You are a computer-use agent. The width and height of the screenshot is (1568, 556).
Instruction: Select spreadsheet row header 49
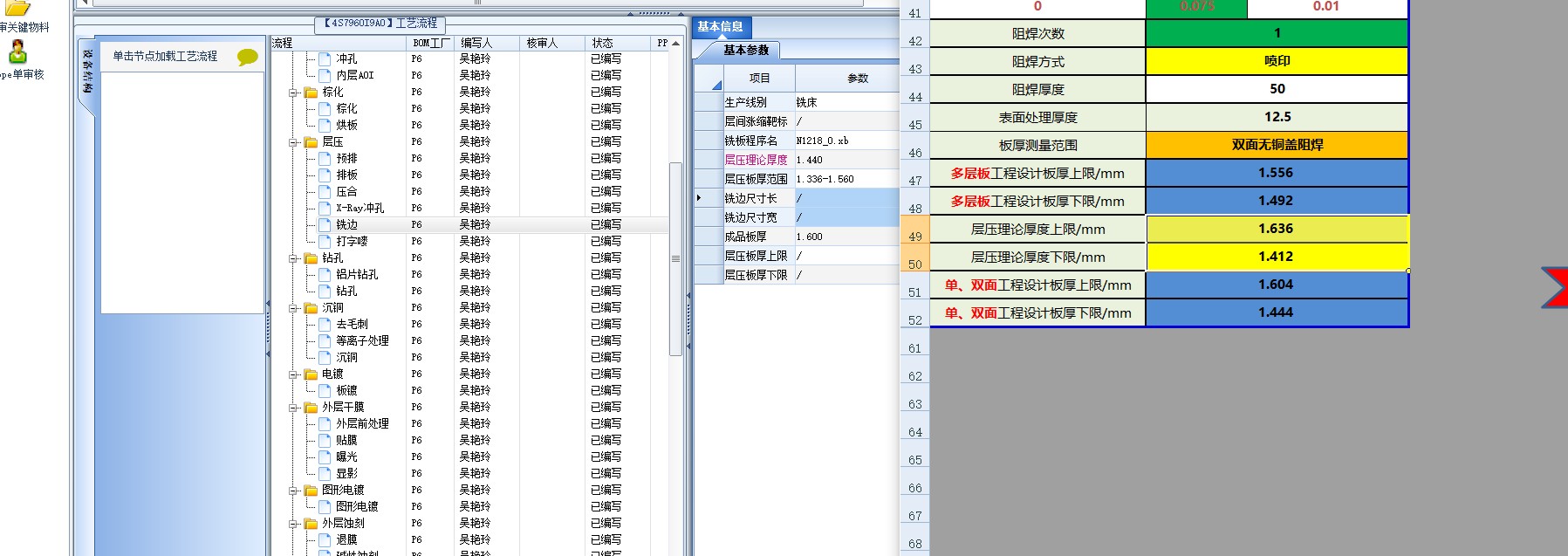(914, 230)
